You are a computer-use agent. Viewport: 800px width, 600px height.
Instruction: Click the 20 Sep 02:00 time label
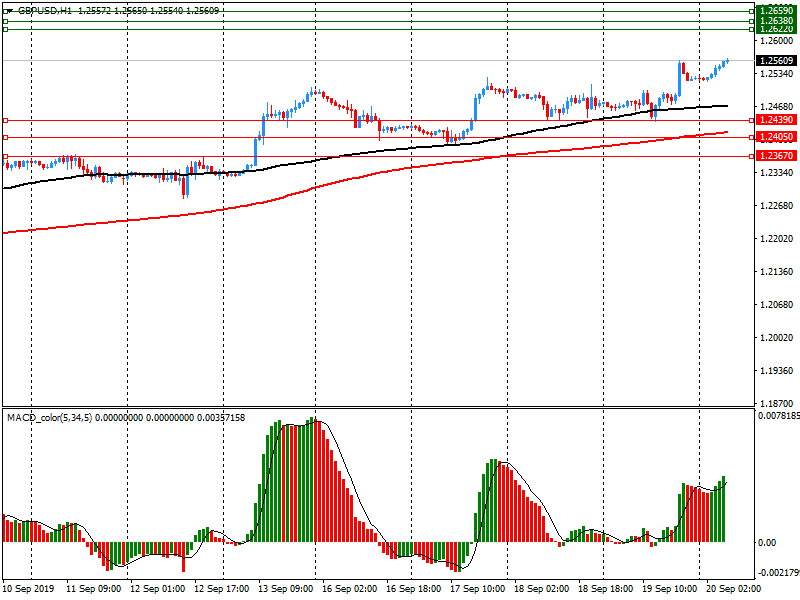pos(733,589)
